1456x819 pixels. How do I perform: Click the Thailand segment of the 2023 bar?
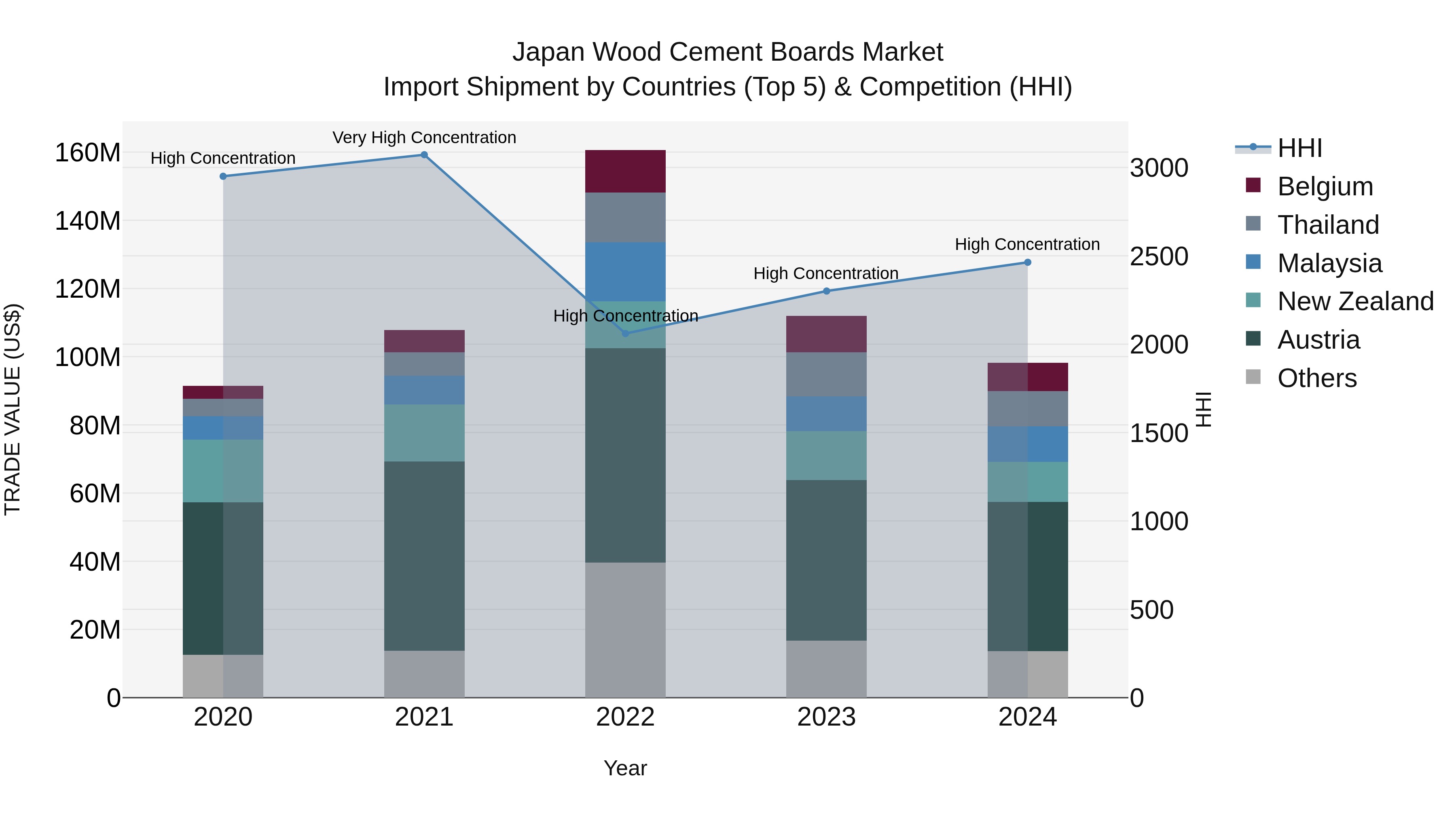(826, 375)
